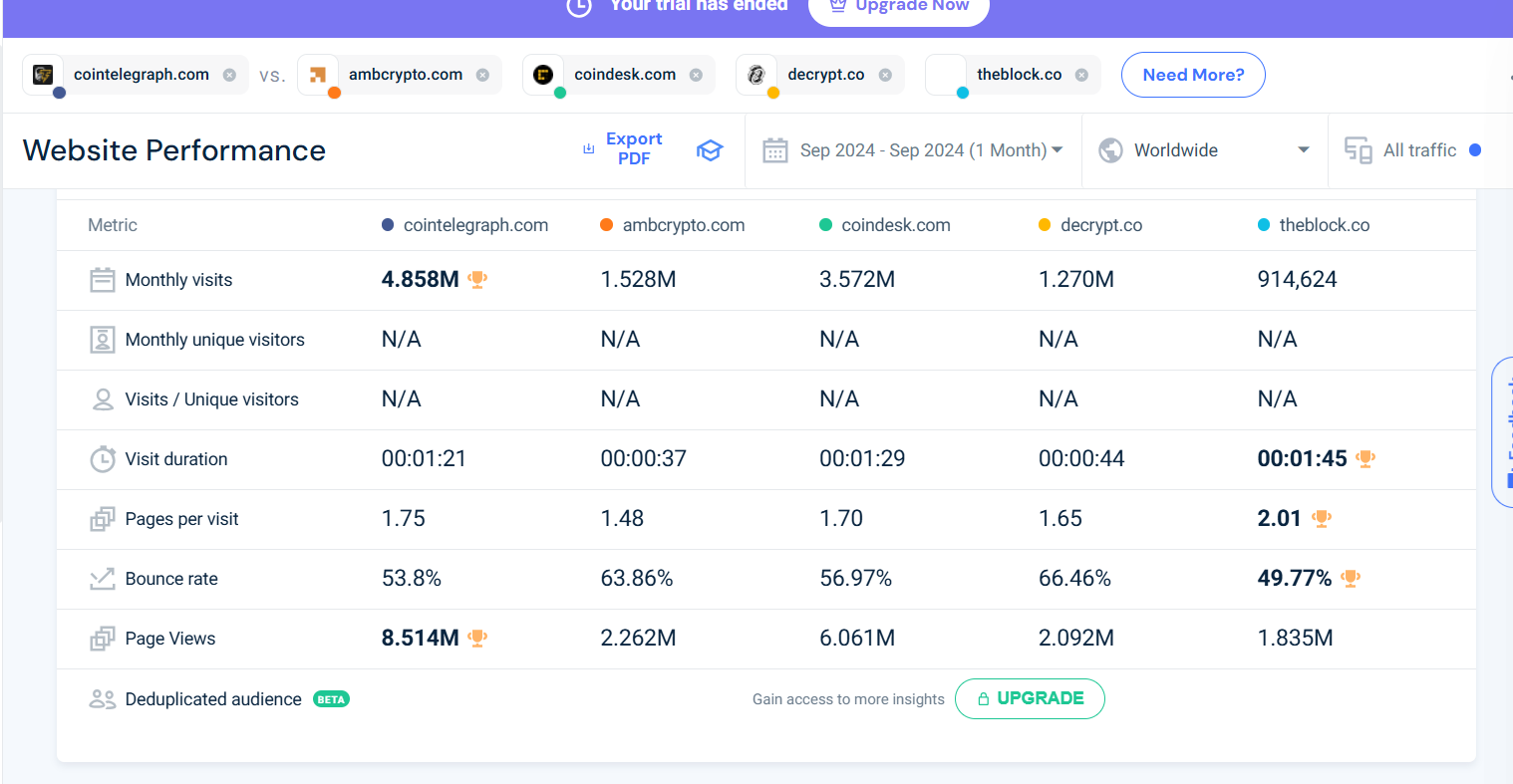1513x784 pixels.
Task: Click the 1.835M page views value
Action: (1296, 639)
